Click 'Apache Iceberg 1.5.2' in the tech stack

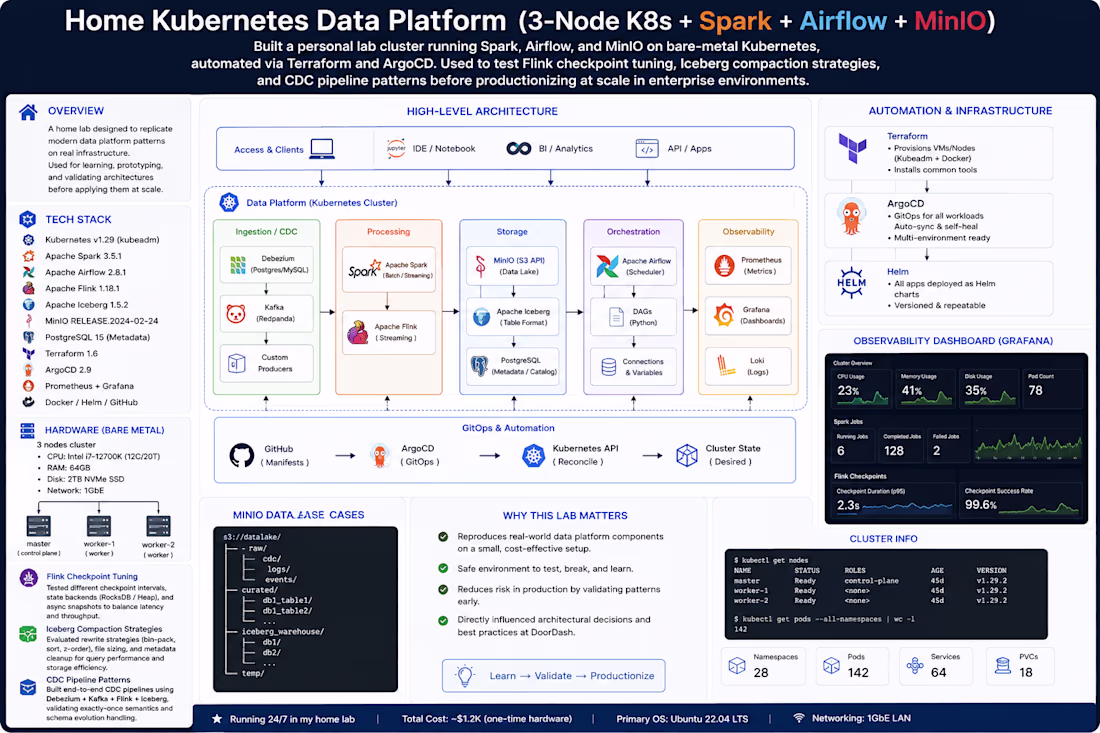click(87, 305)
